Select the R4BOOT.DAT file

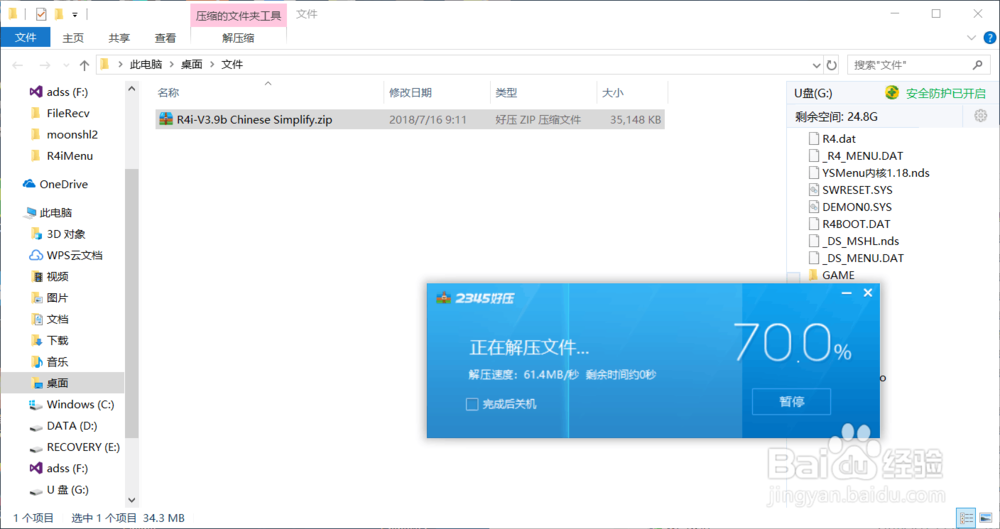coord(856,224)
